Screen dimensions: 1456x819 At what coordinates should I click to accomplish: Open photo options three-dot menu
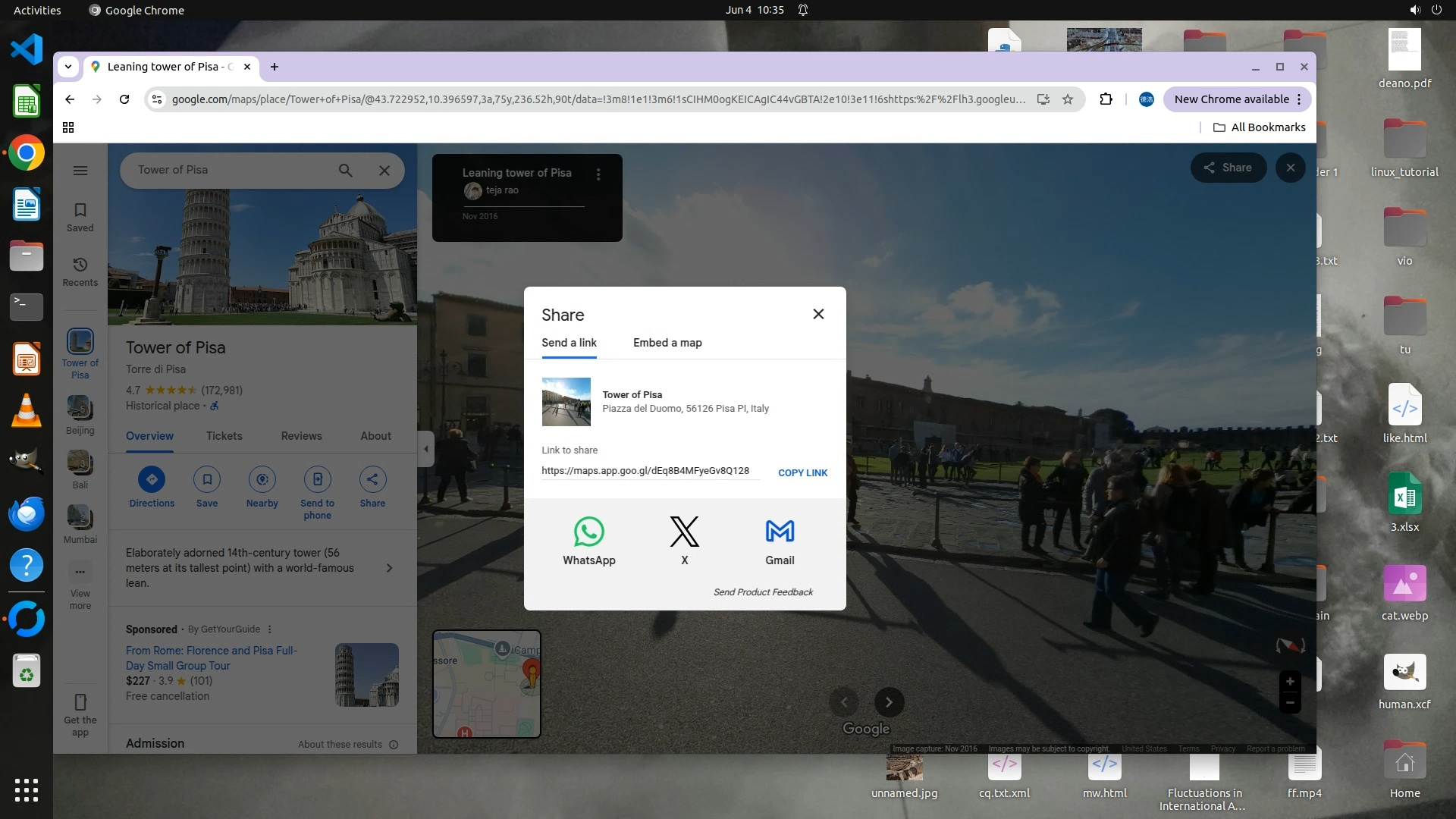coord(598,174)
